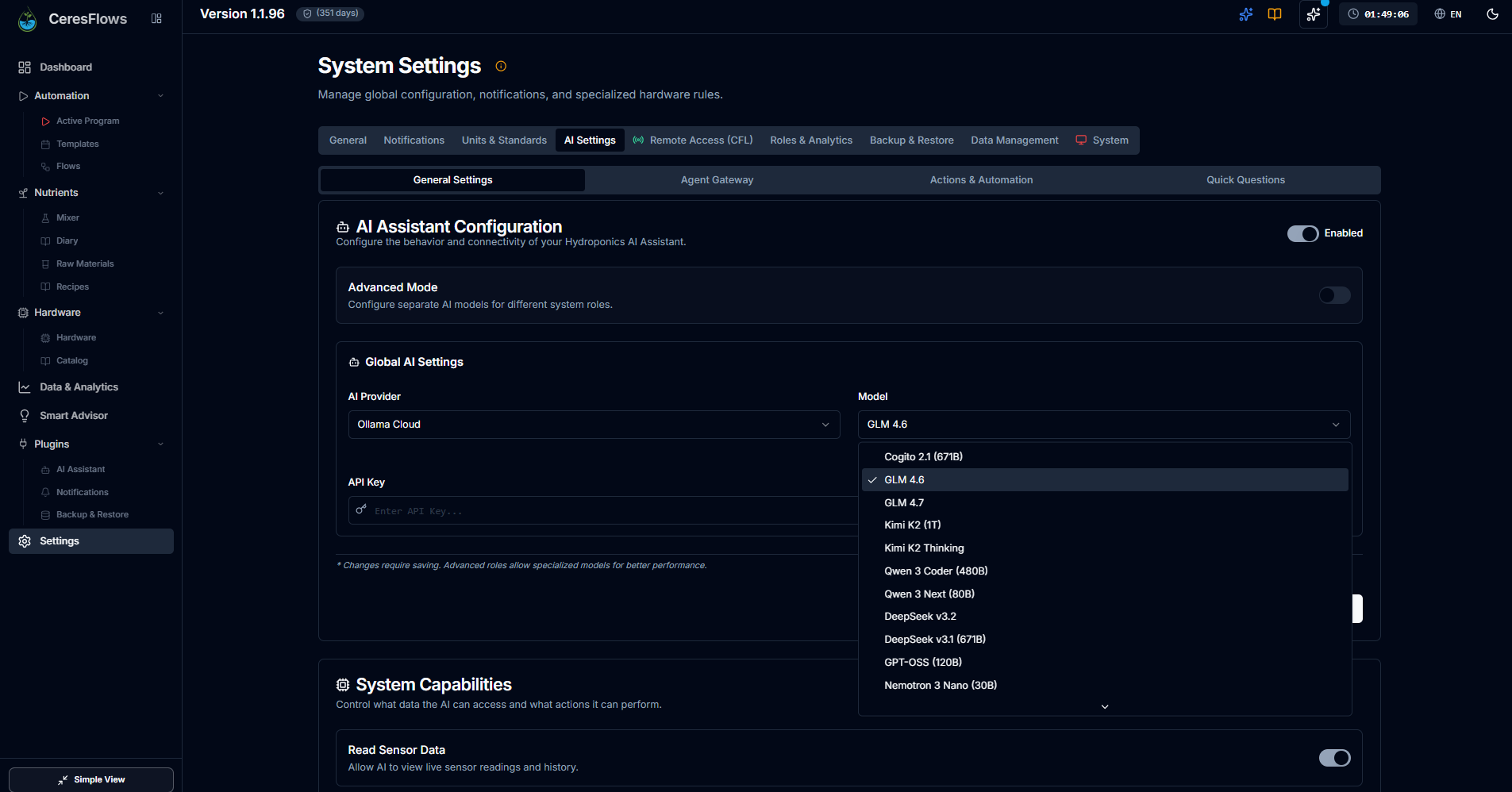Click the Settings gear item in sidebar
Screen dimensions: 1512x792
[x=91, y=541]
